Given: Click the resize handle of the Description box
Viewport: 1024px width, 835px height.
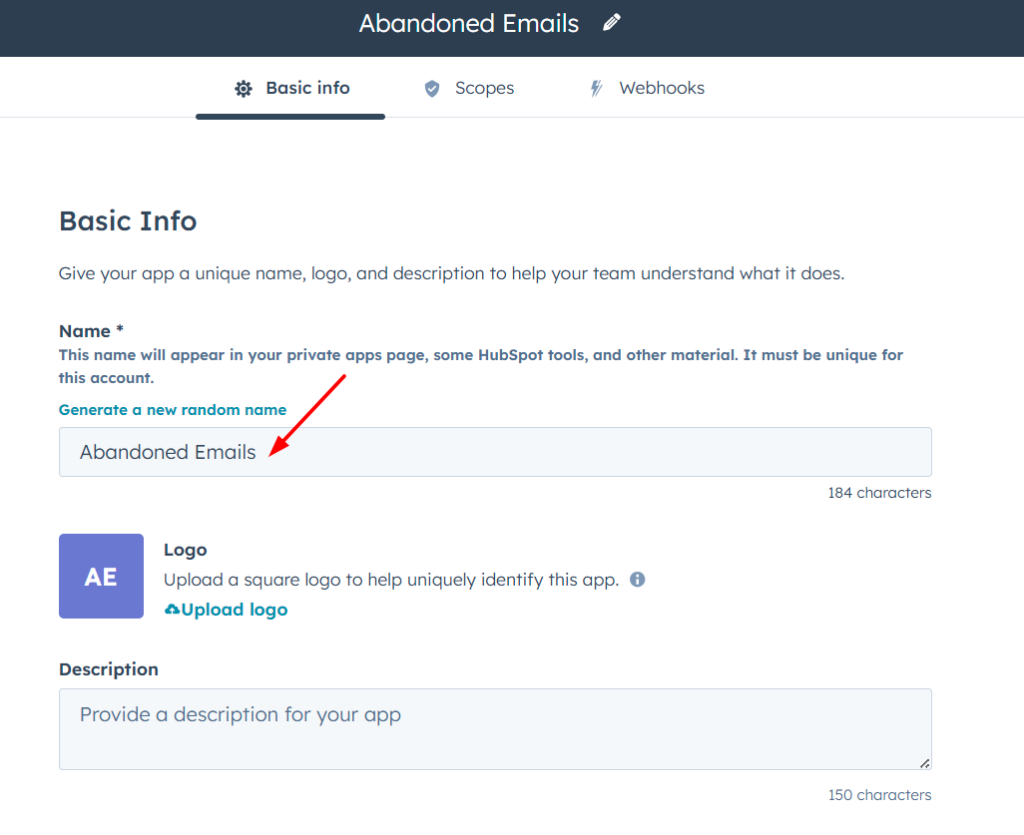Looking at the screenshot, I should tap(924, 763).
